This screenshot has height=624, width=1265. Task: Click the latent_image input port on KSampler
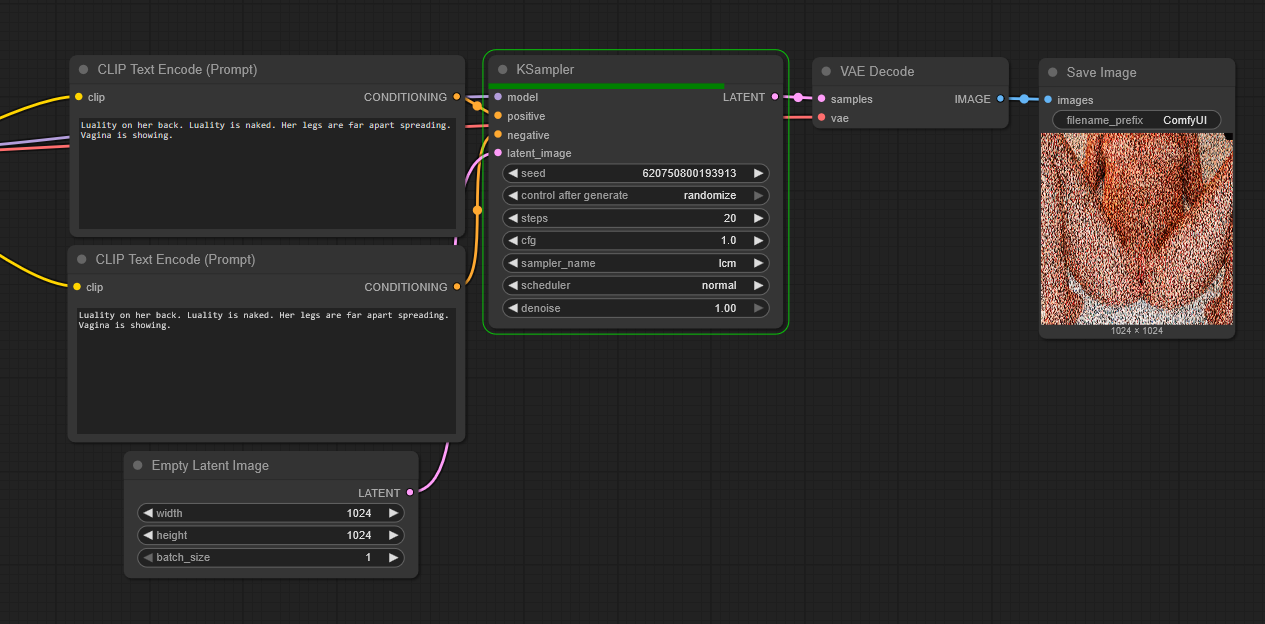point(498,153)
